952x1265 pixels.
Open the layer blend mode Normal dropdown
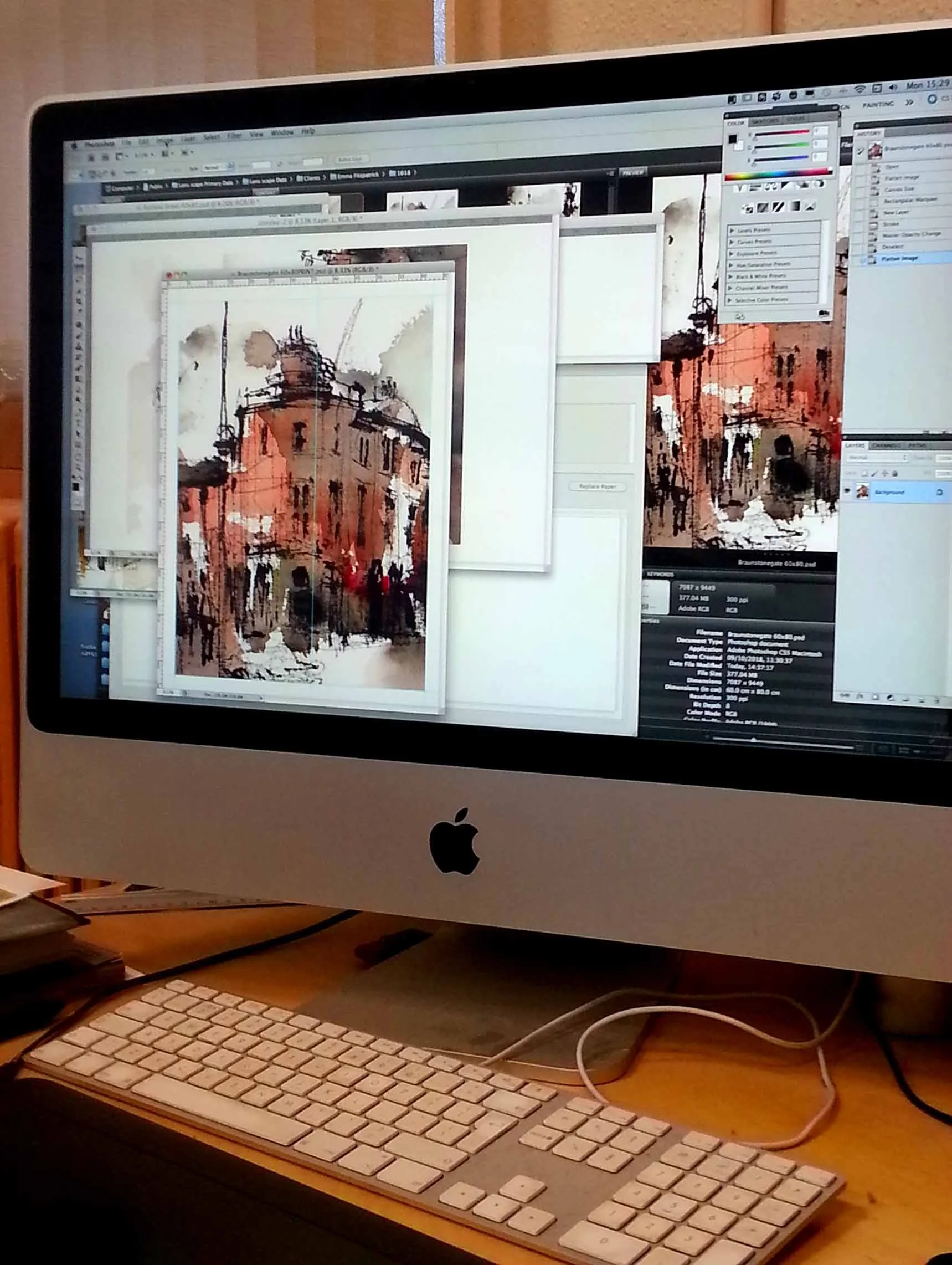click(x=877, y=458)
